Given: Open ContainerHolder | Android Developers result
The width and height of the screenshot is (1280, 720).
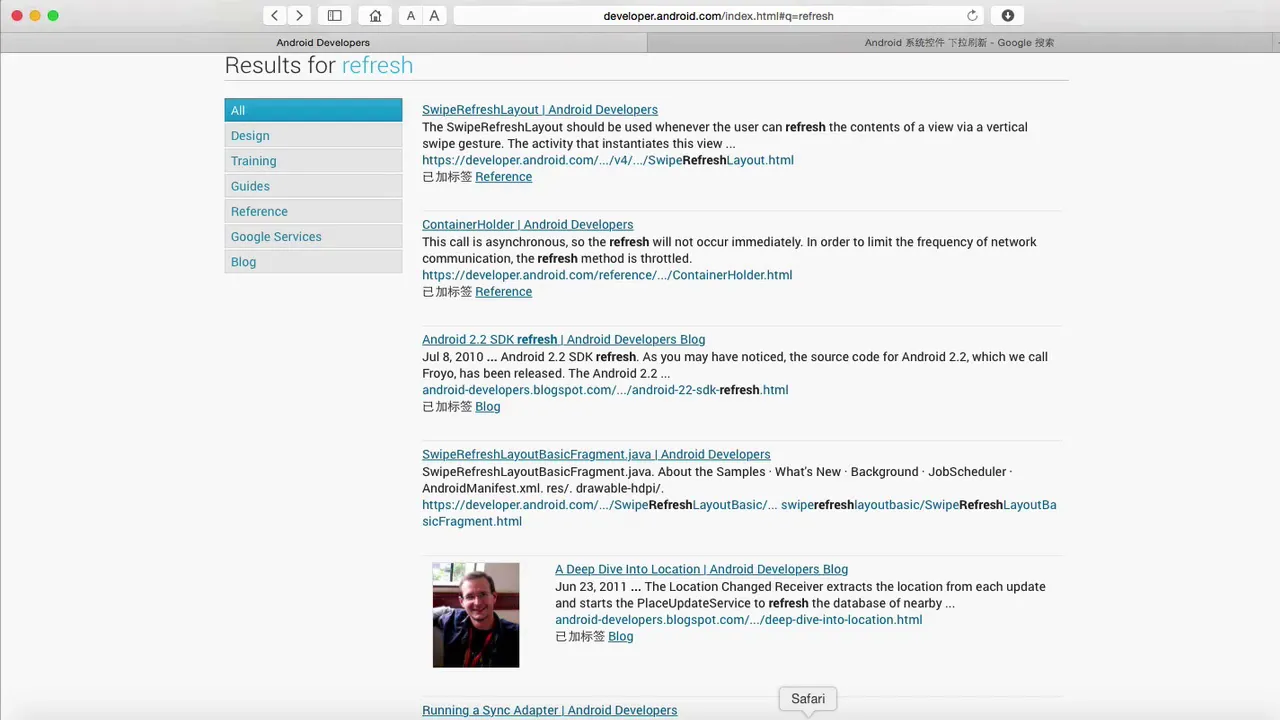Looking at the screenshot, I should click(x=527, y=224).
